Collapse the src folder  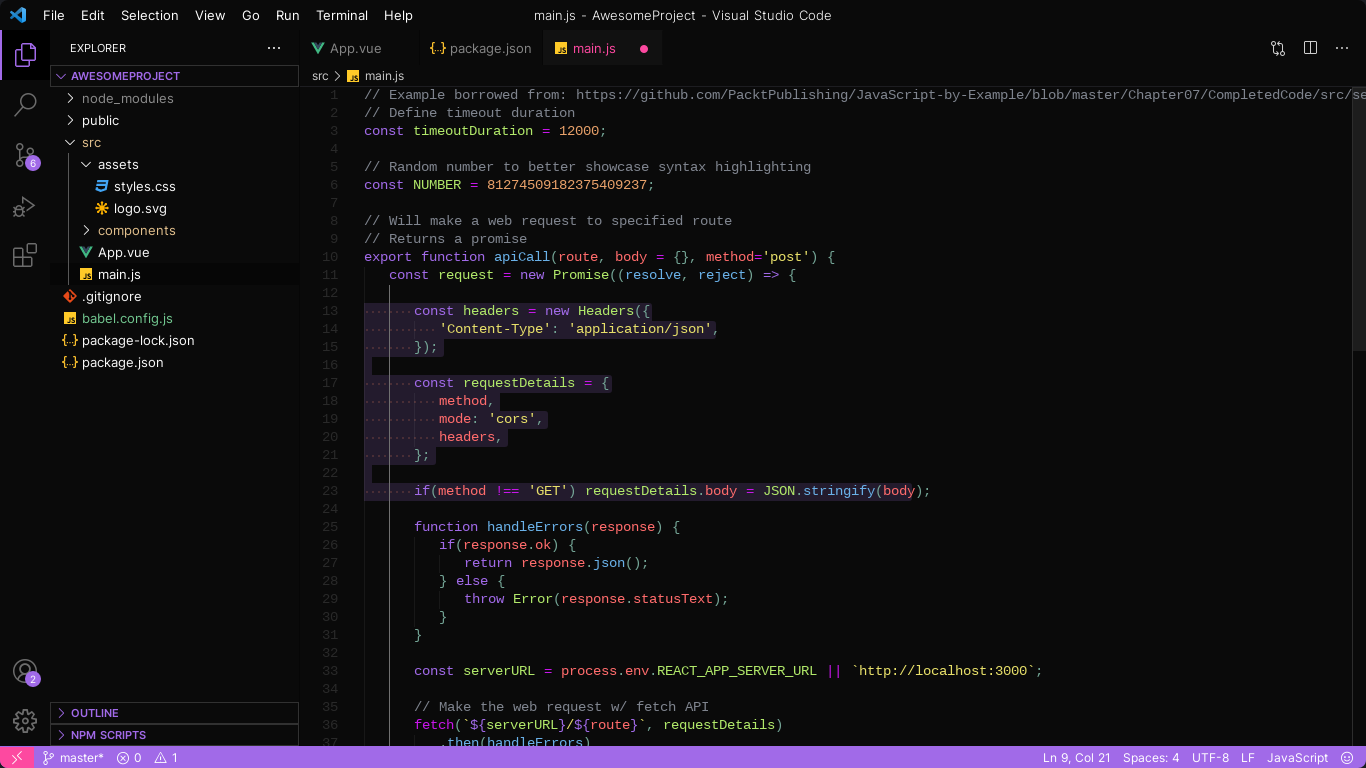[x=91, y=142]
